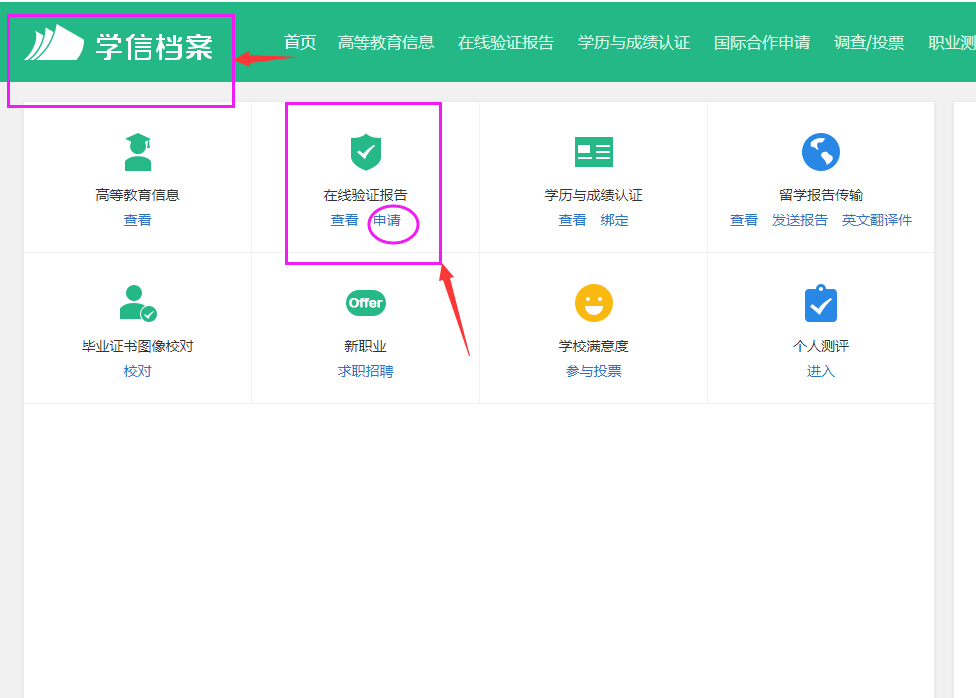The height and width of the screenshot is (698, 976).
Task: Click the blue globe 留学报告传输 icon
Action: coord(820,152)
